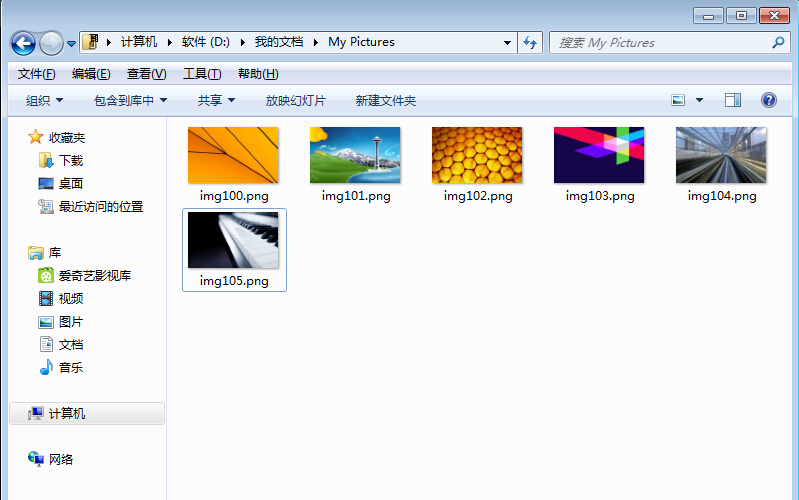
Task: Select 网络 network in navigation pane
Action: click(61, 459)
